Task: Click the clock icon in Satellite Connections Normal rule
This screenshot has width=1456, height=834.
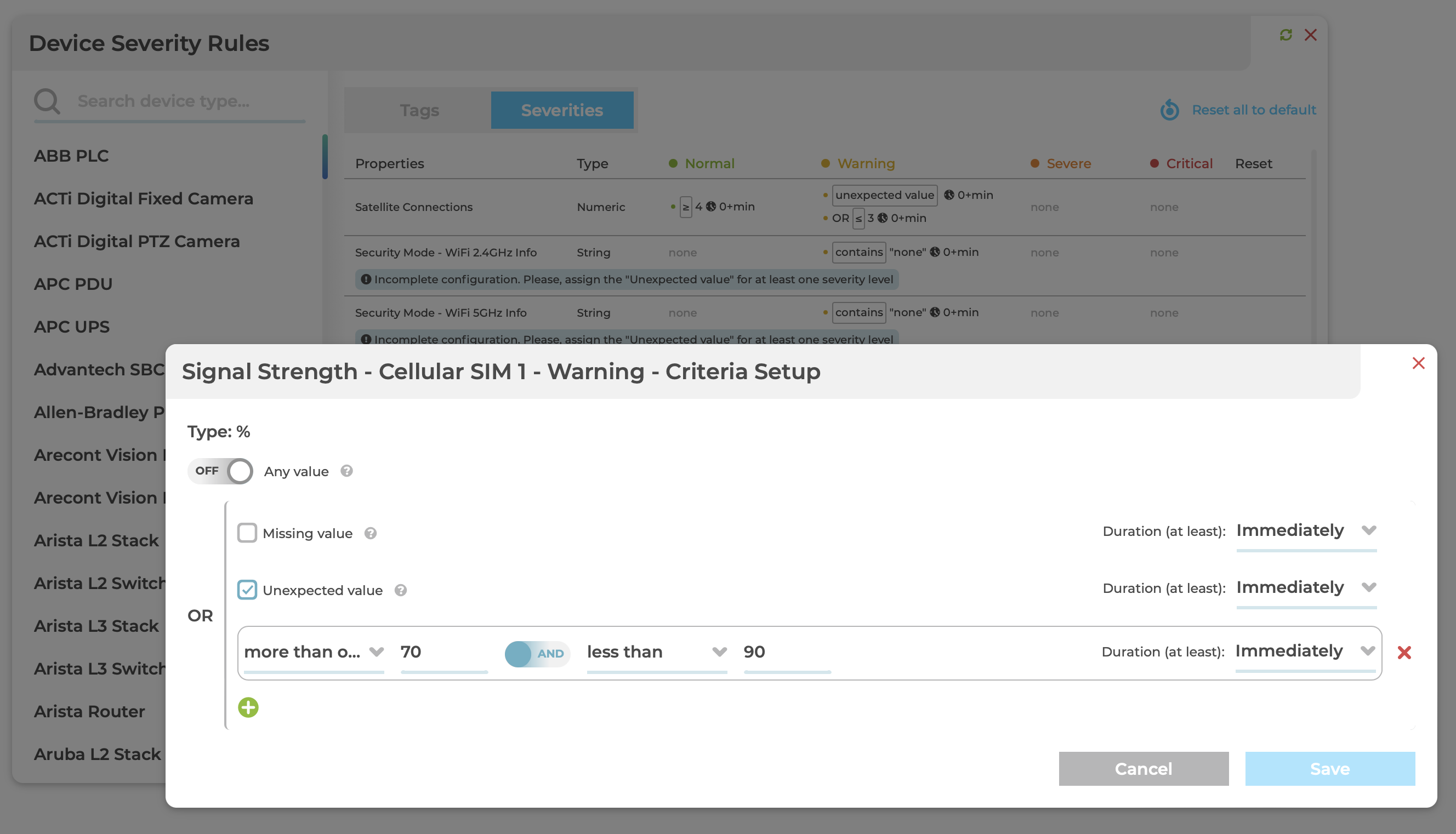Action: point(710,206)
